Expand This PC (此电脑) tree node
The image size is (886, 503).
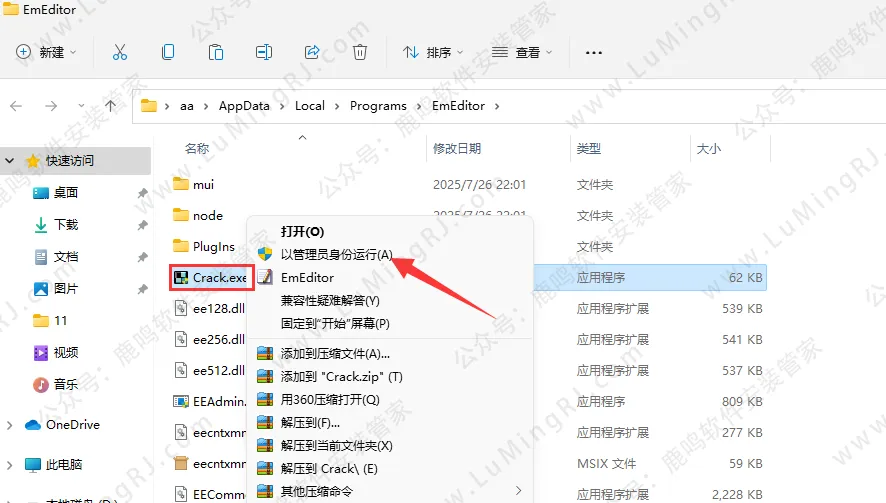point(10,465)
